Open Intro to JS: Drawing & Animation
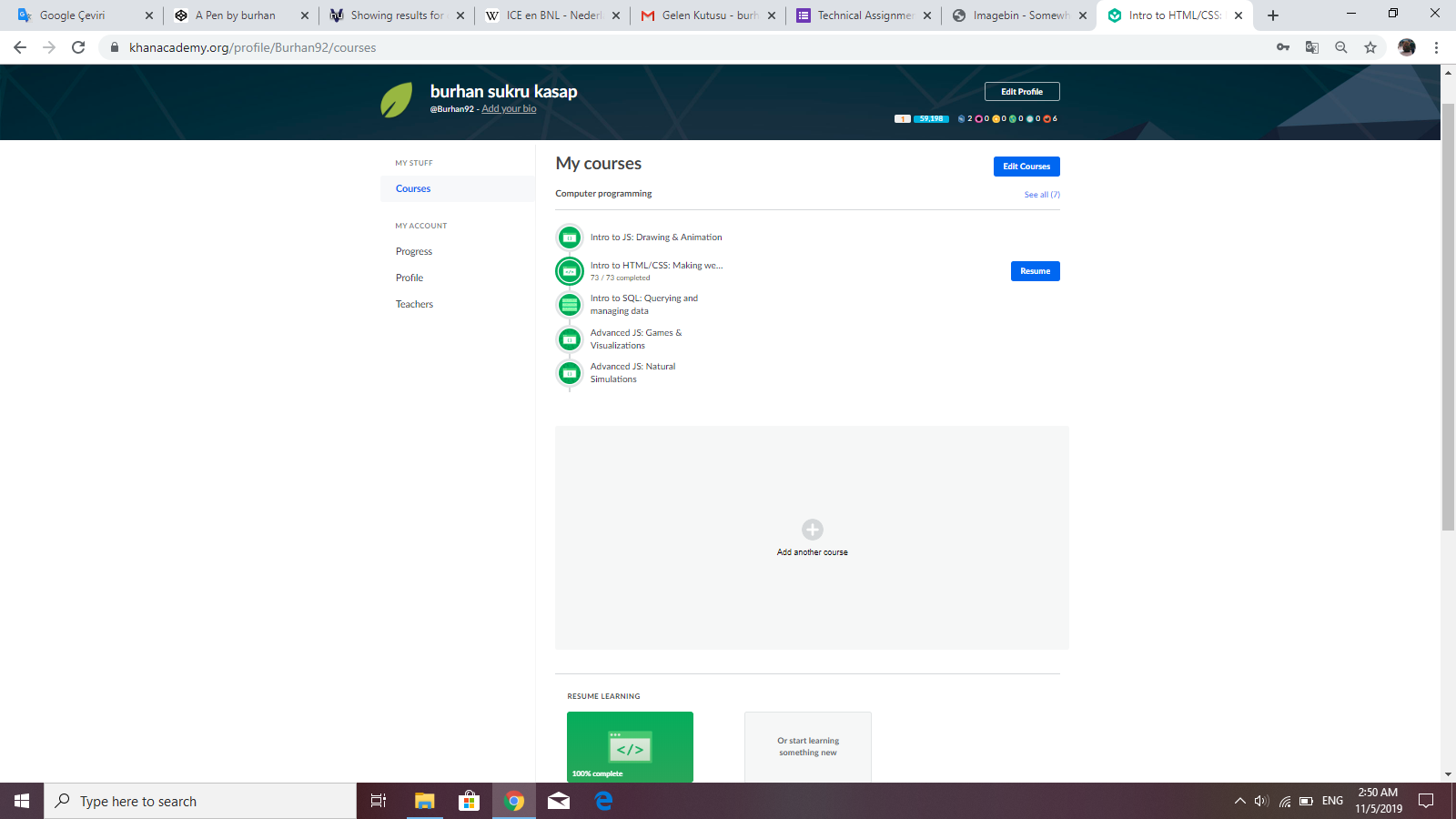This screenshot has width=1456, height=819. (x=656, y=238)
